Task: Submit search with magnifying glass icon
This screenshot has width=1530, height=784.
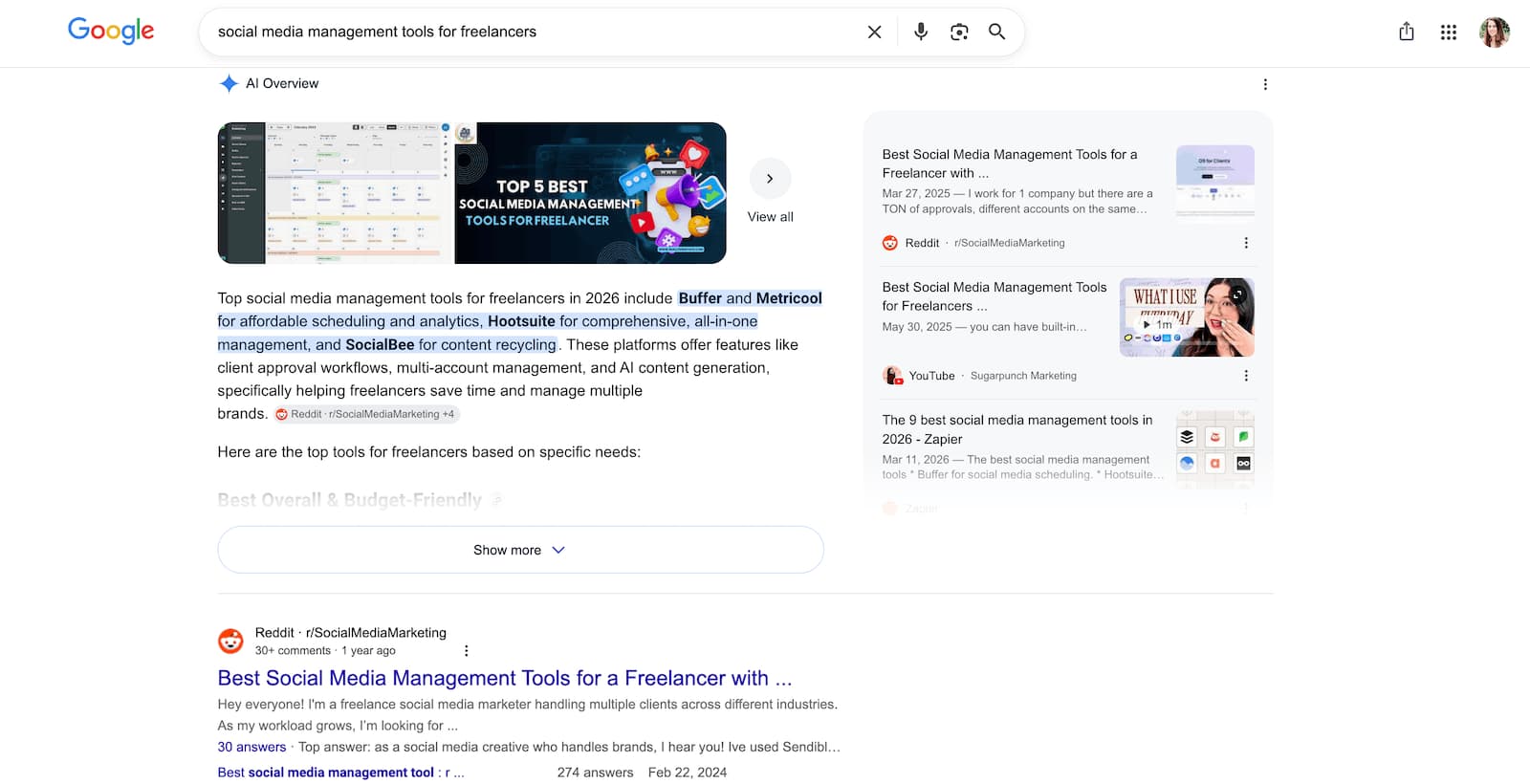Action: pos(996,32)
